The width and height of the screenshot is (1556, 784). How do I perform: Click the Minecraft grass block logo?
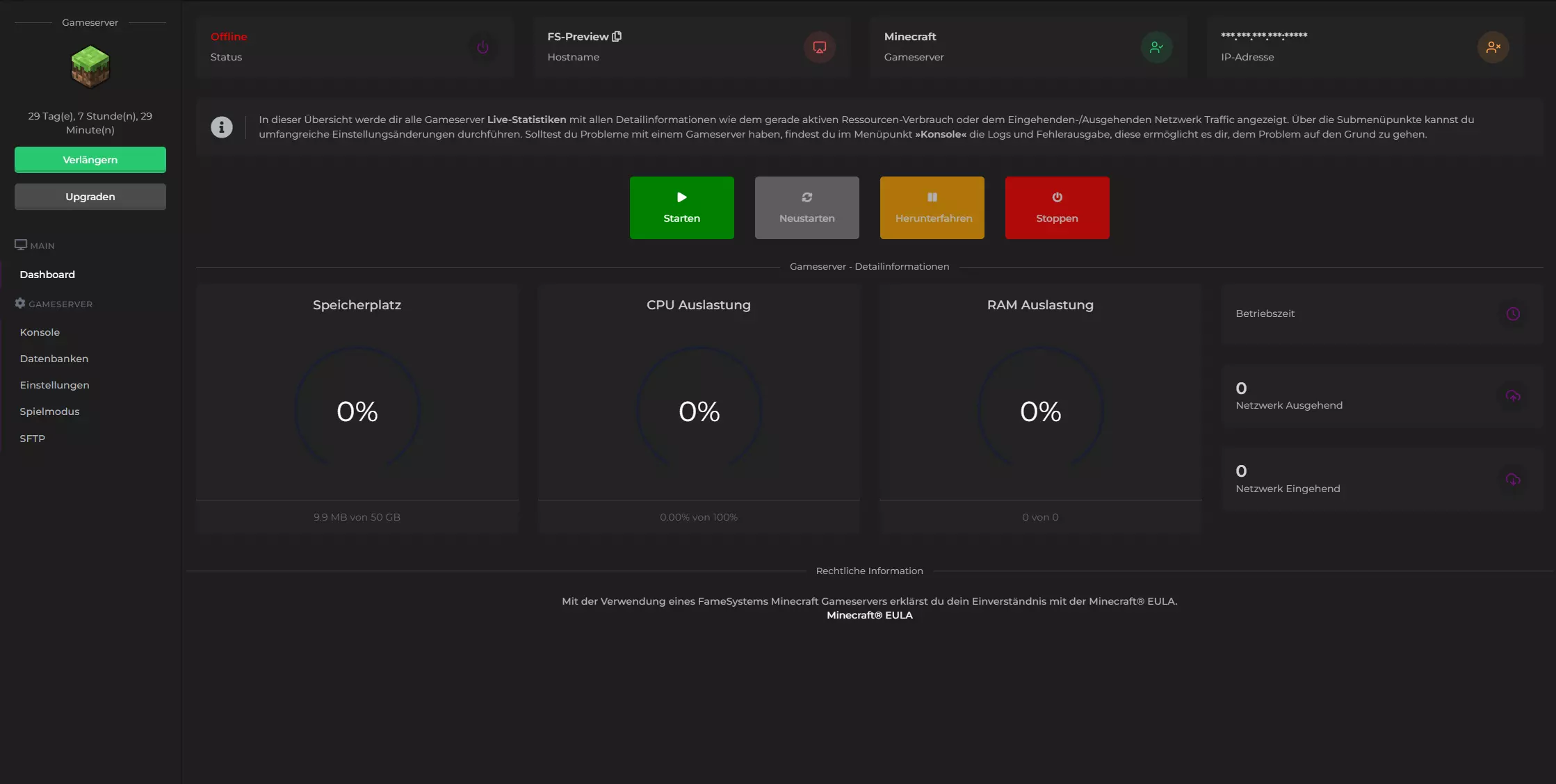coord(90,67)
